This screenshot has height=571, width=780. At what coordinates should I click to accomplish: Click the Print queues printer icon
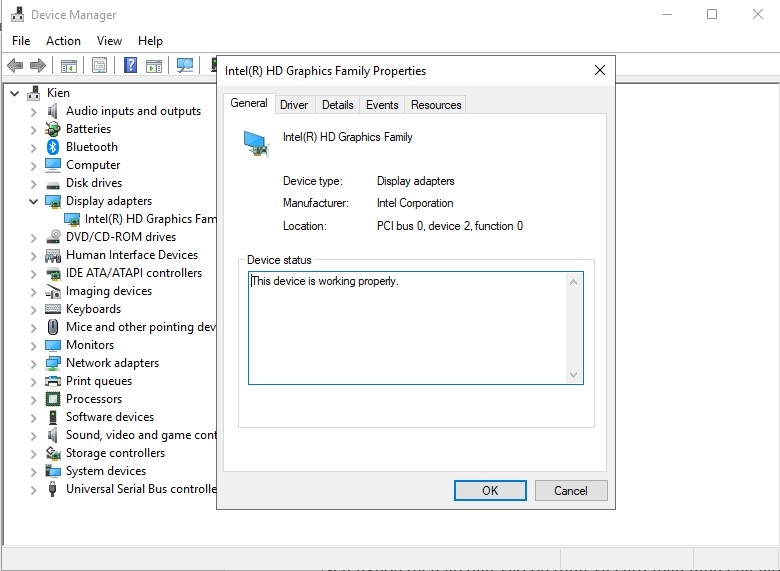[x=53, y=381]
